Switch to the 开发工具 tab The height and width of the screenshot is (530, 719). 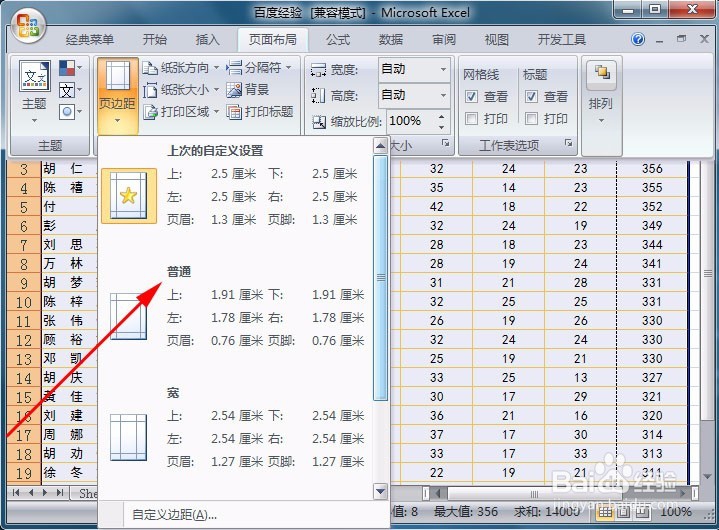pyautogui.click(x=562, y=40)
